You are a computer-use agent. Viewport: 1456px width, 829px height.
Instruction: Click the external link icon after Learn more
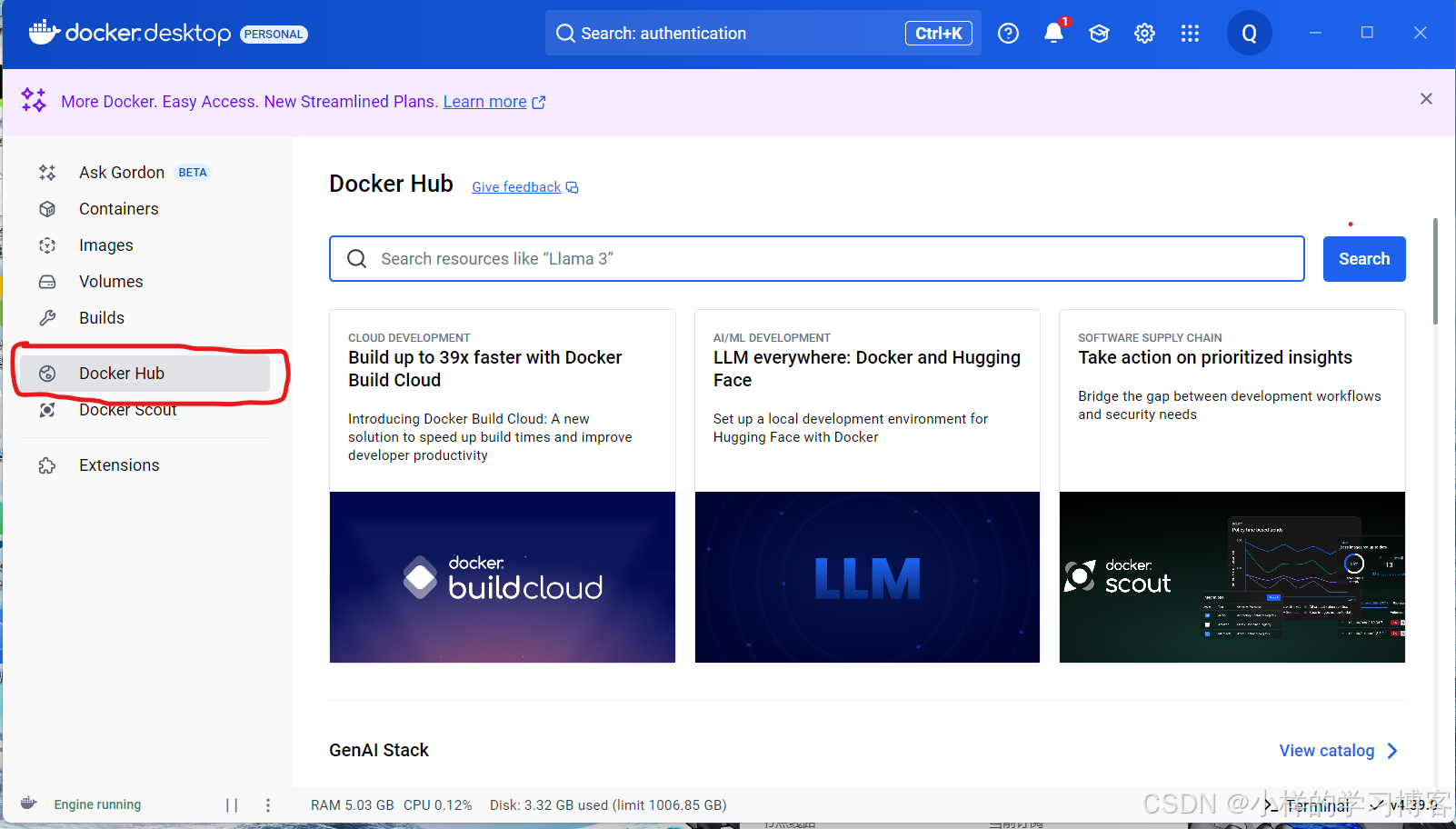tap(539, 102)
